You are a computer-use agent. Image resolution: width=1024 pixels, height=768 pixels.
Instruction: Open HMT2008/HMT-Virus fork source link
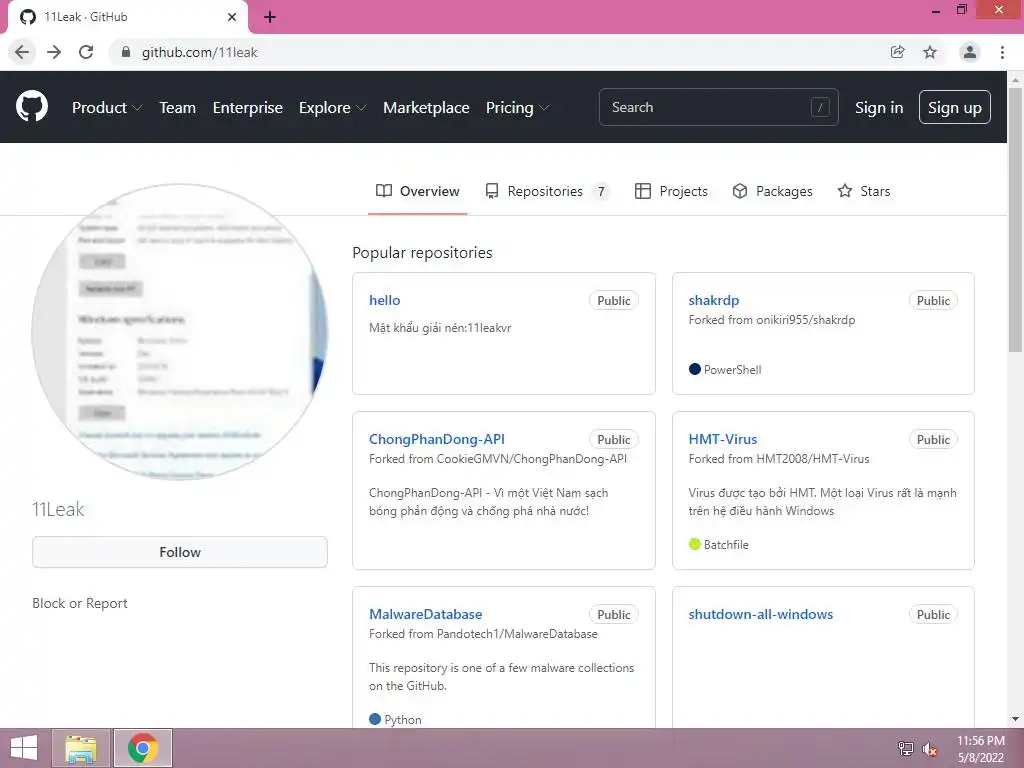click(x=812, y=458)
